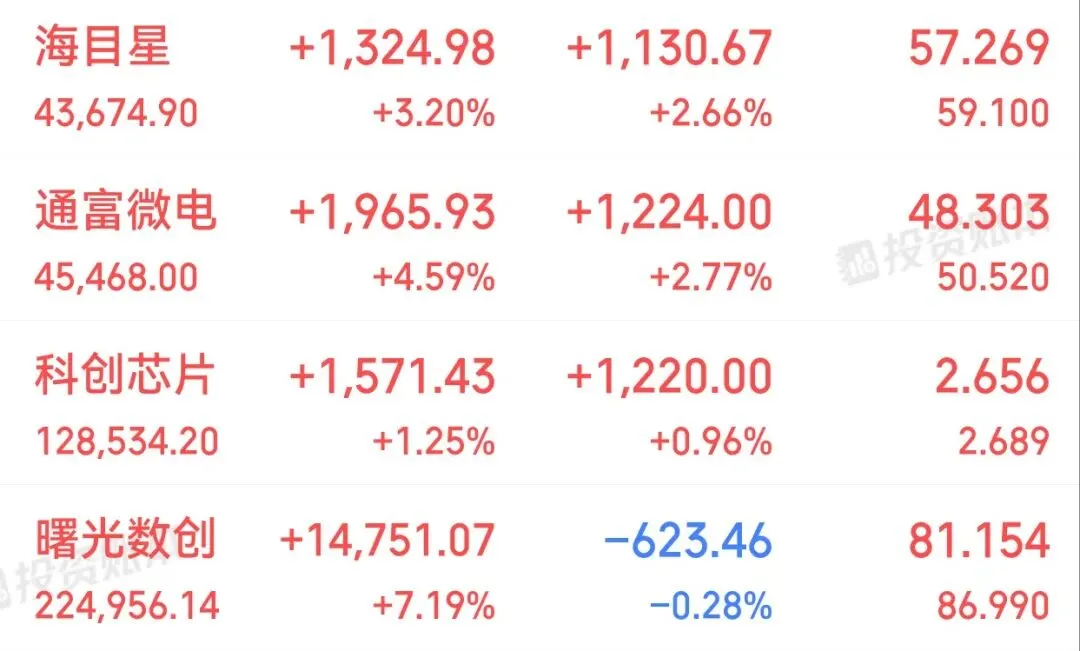Select 曙光数创 profit amount +14,751.07

click(387, 541)
